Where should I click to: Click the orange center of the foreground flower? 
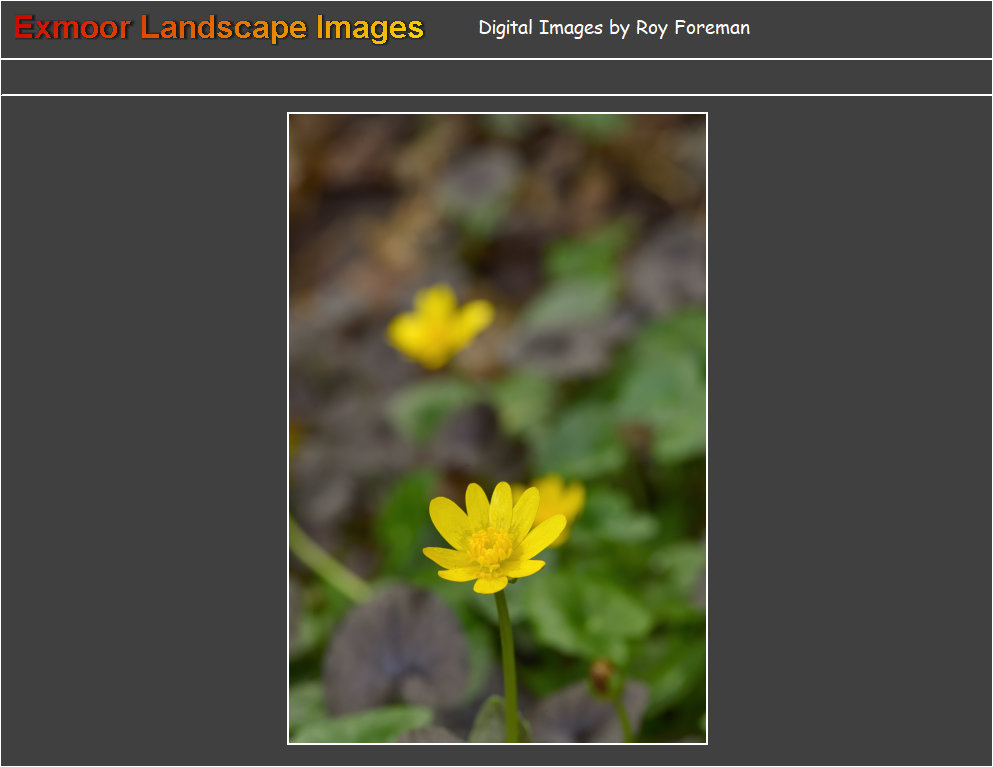coord(490,547)
